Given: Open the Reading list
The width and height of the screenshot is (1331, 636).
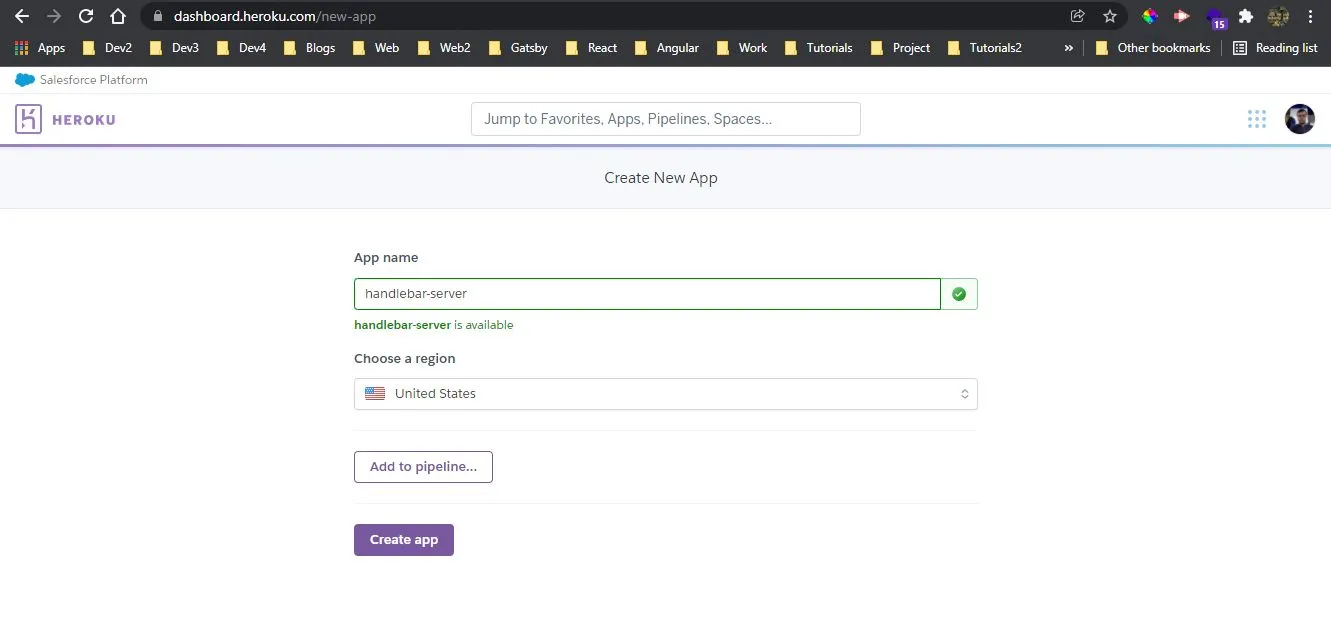Looking at the screenshot, I should point(1275,47).
